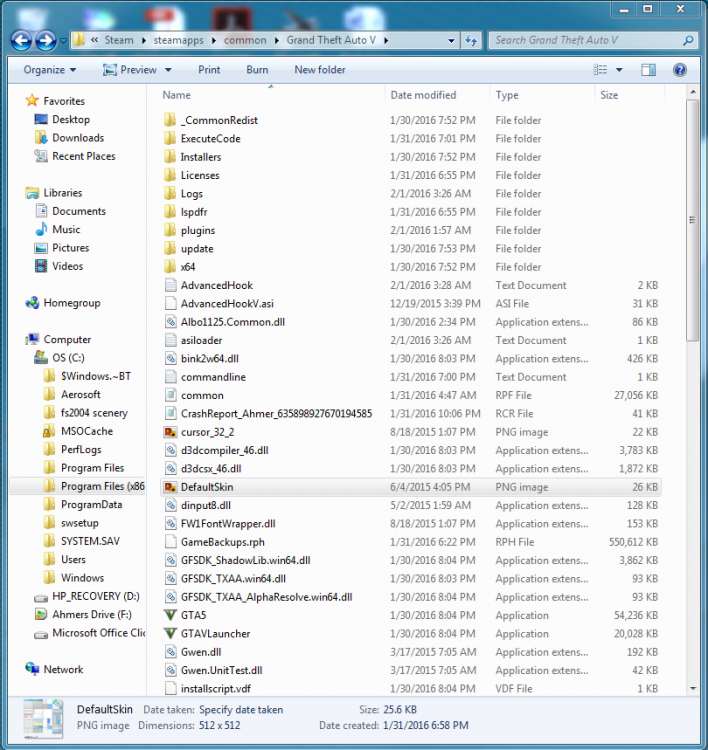Go back using the Back arrow button
The image size is (708, 750).
point(21,41)
